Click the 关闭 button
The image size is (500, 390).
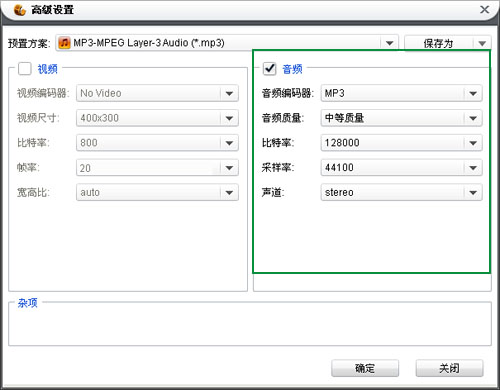(449, 368)
